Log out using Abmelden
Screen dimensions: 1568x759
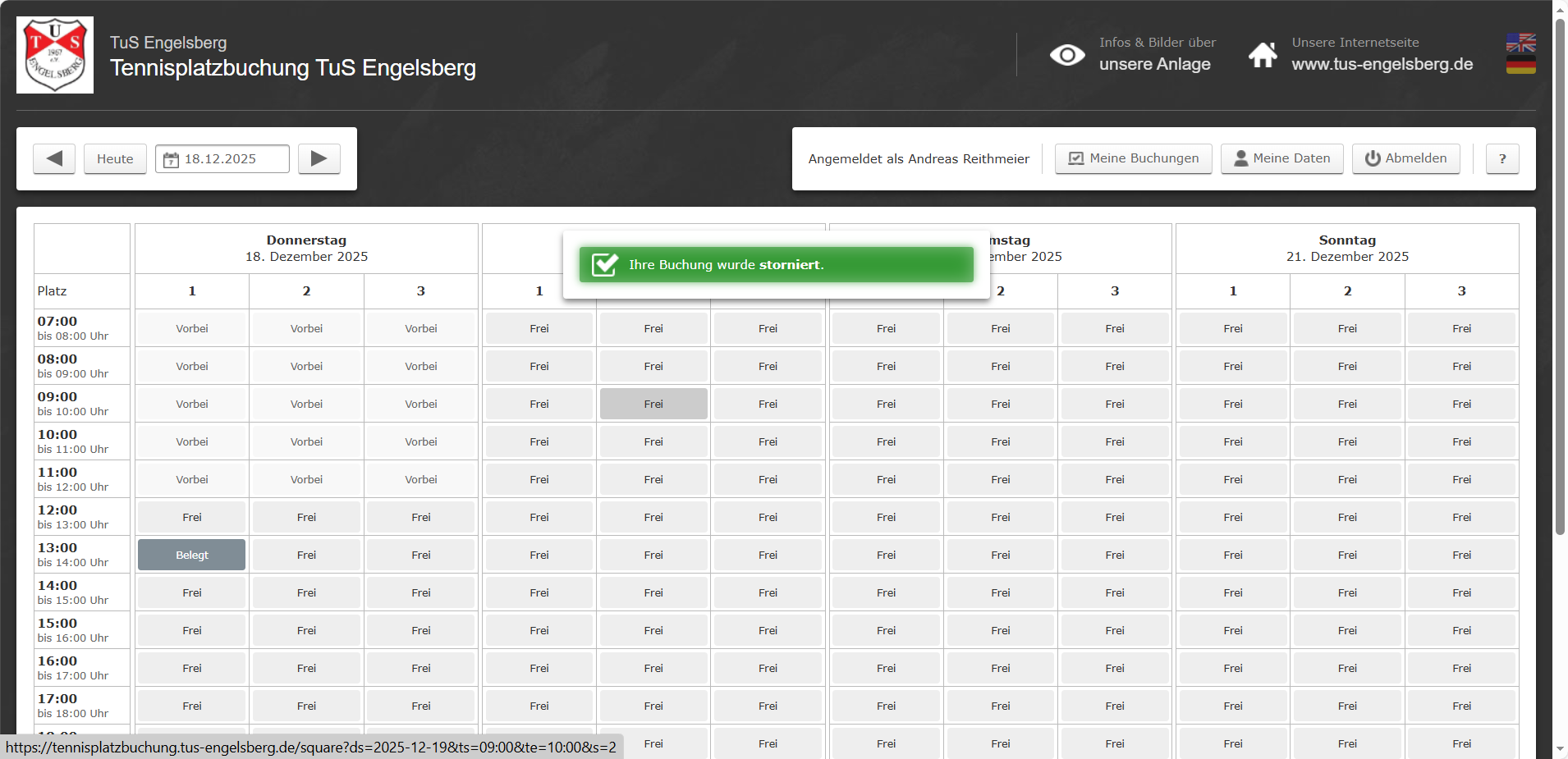coord(1405,158)
